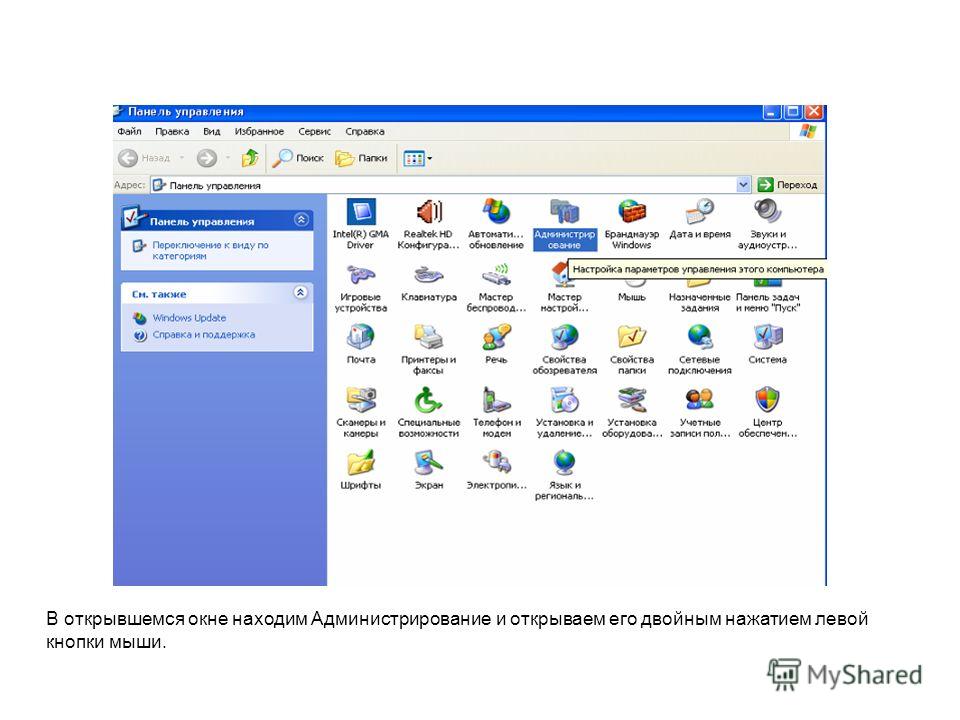960x720 pixels.
Task: Open the Windows Update link
Action: 189,318
